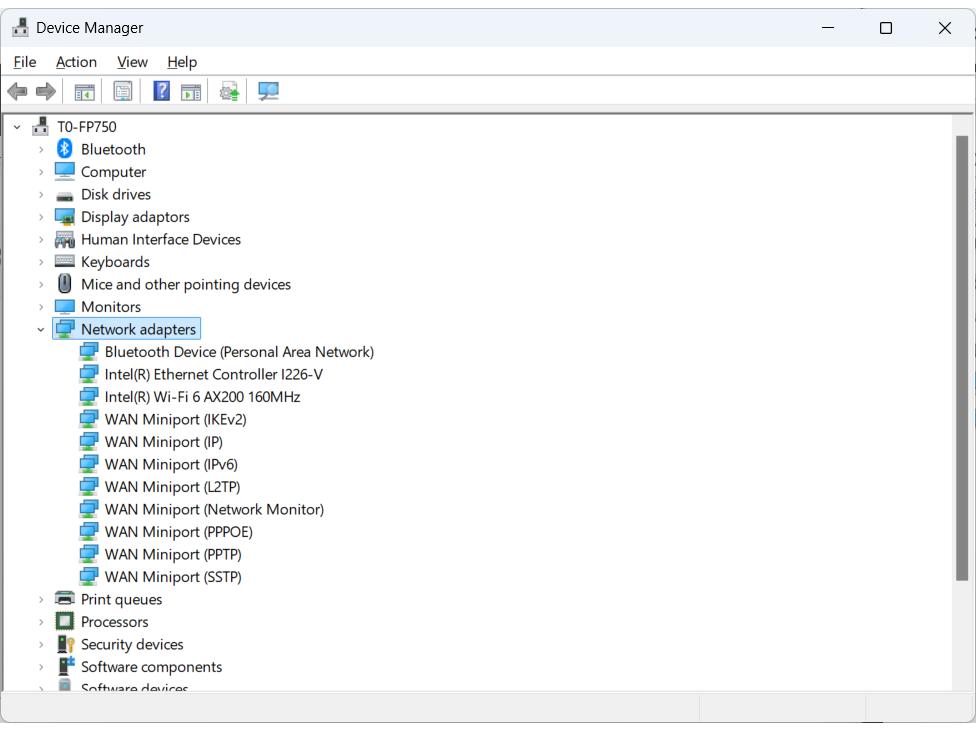The width and height of the screenshot is (976, 730).
Task: Select WAN Miniport (PPPOE) entry
Action: pos(179,531)
